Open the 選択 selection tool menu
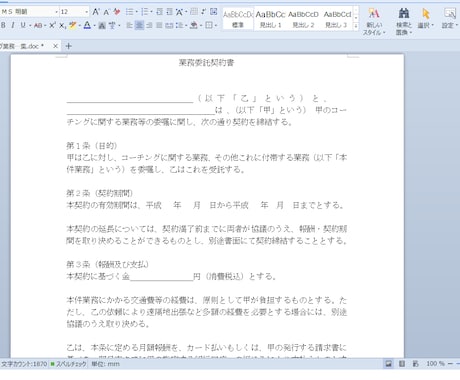460x380 pixels. (x=426, y=19)
